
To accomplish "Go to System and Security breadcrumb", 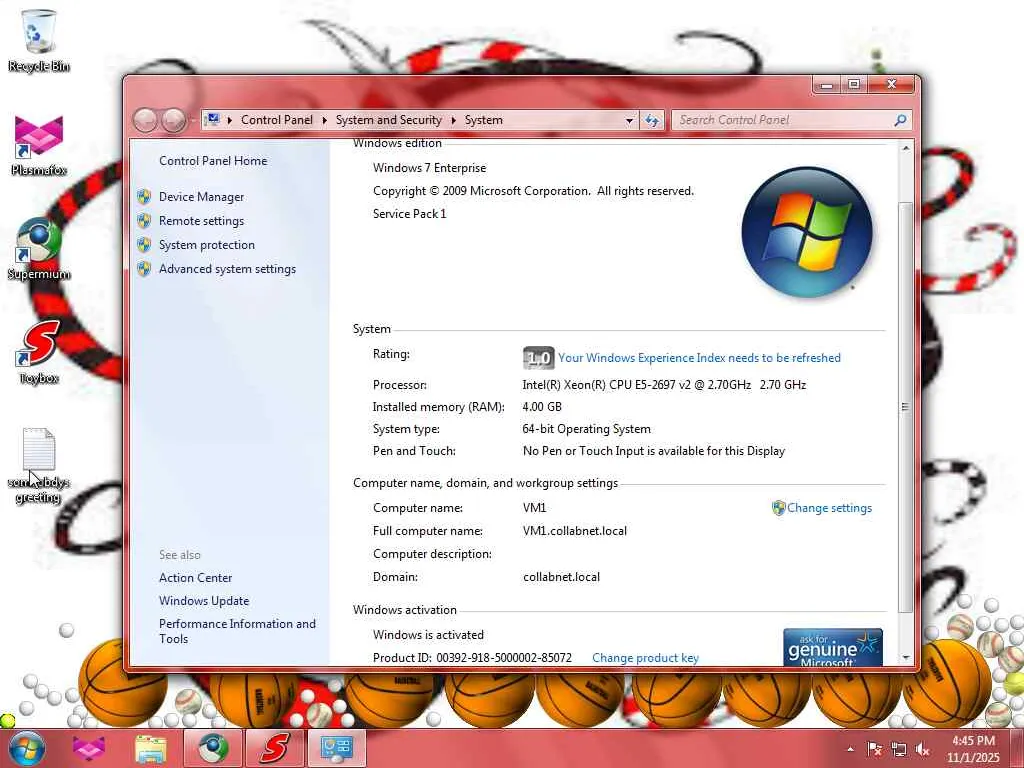I will tap(389, 120).
